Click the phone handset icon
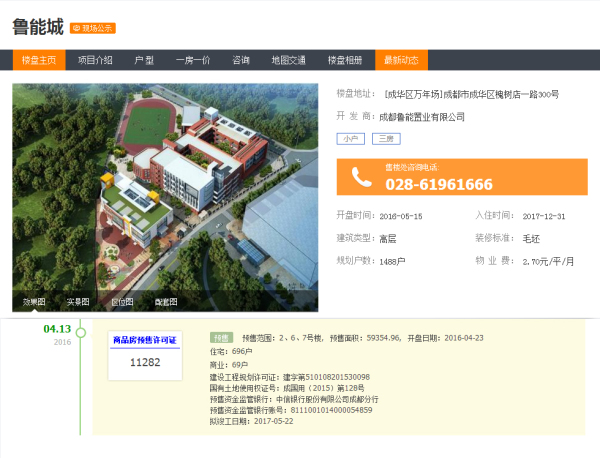 359,177
